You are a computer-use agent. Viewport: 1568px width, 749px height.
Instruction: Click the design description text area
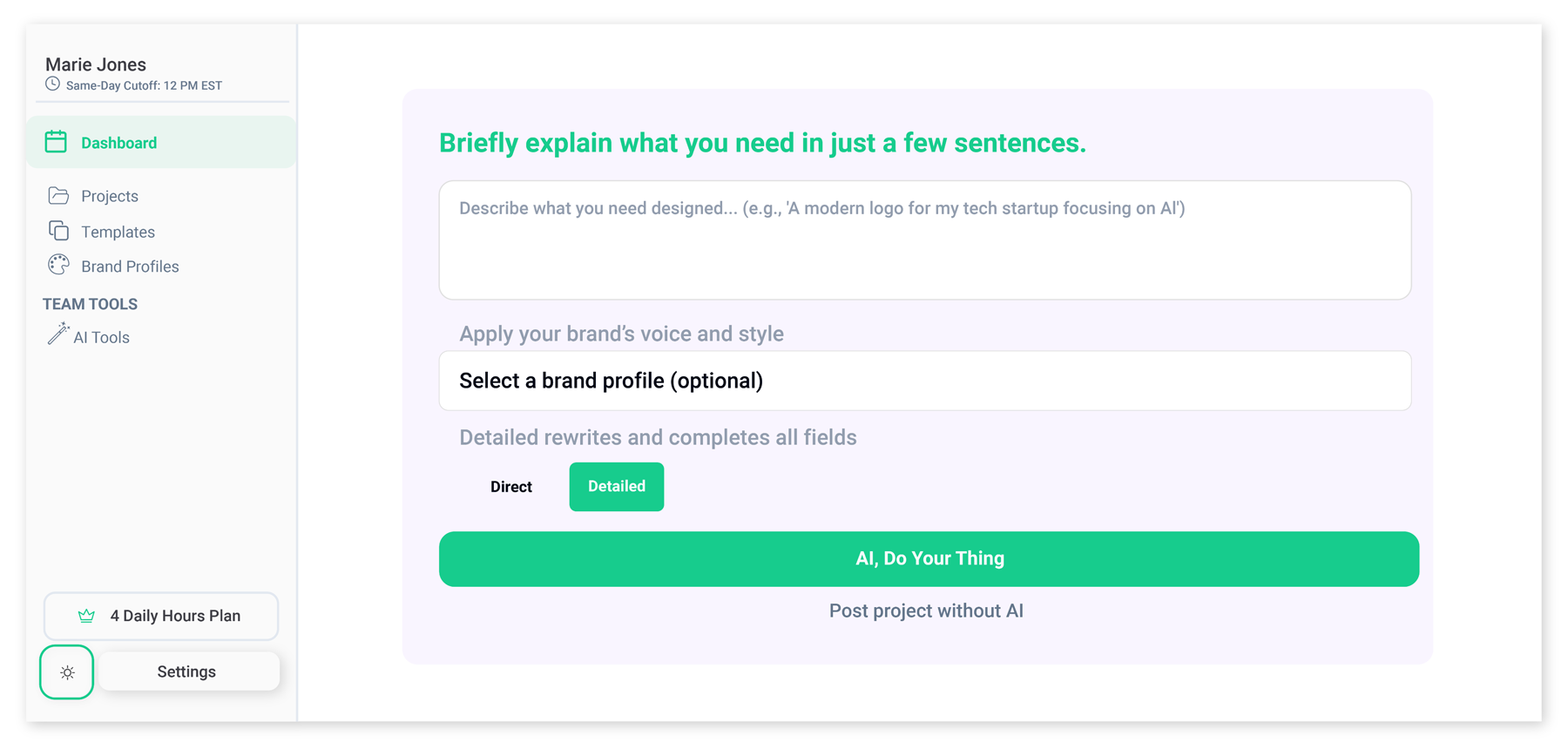(924, 240)
